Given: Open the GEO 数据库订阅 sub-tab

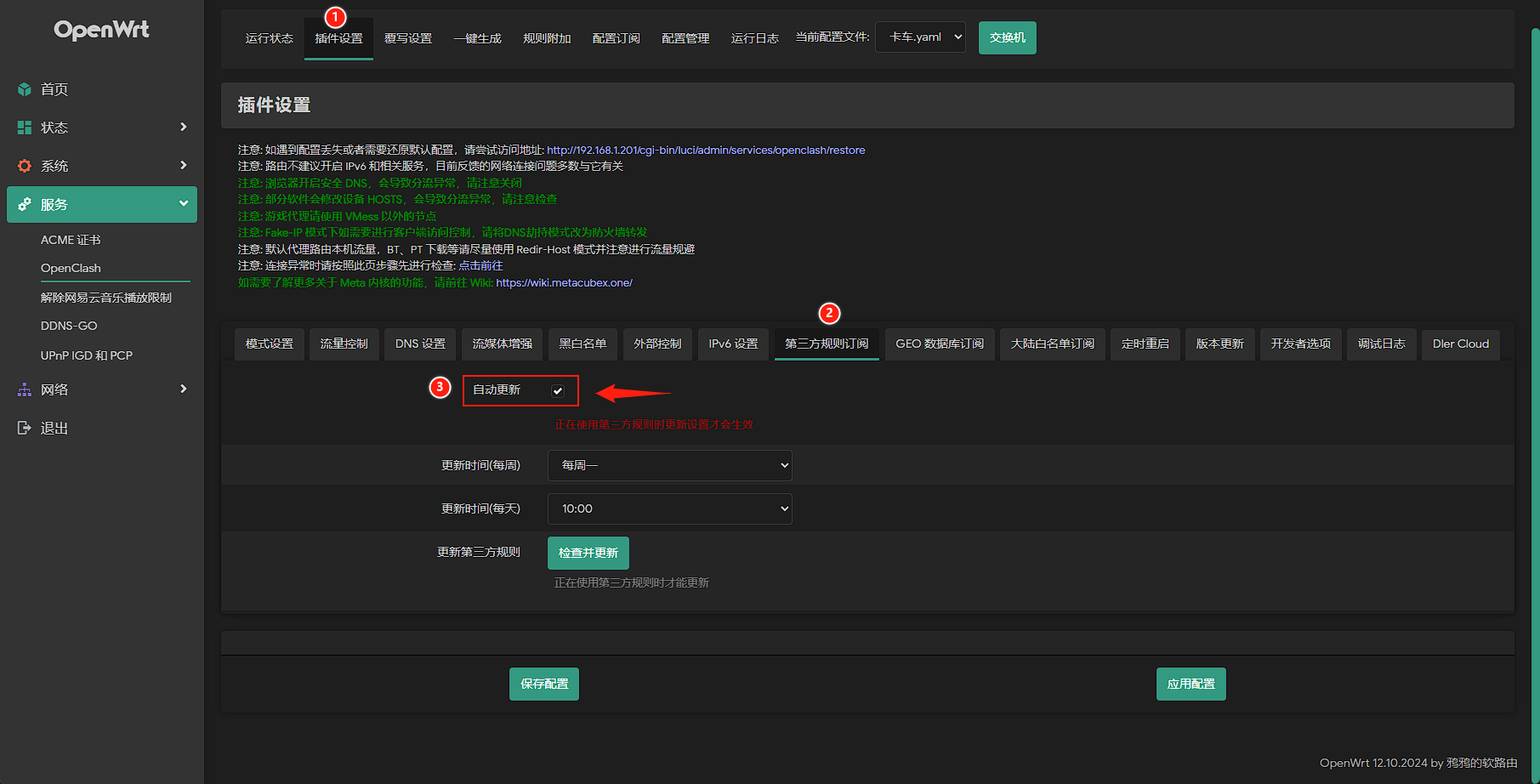Looking at the screenshot, I should pos(940,344).
